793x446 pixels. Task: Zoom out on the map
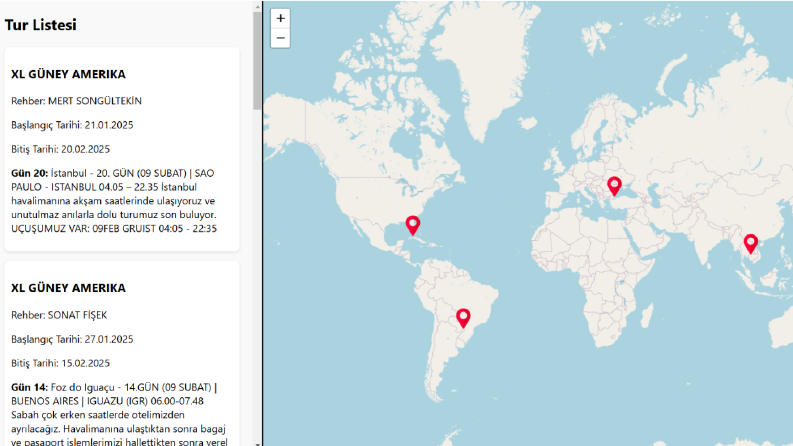280,38
